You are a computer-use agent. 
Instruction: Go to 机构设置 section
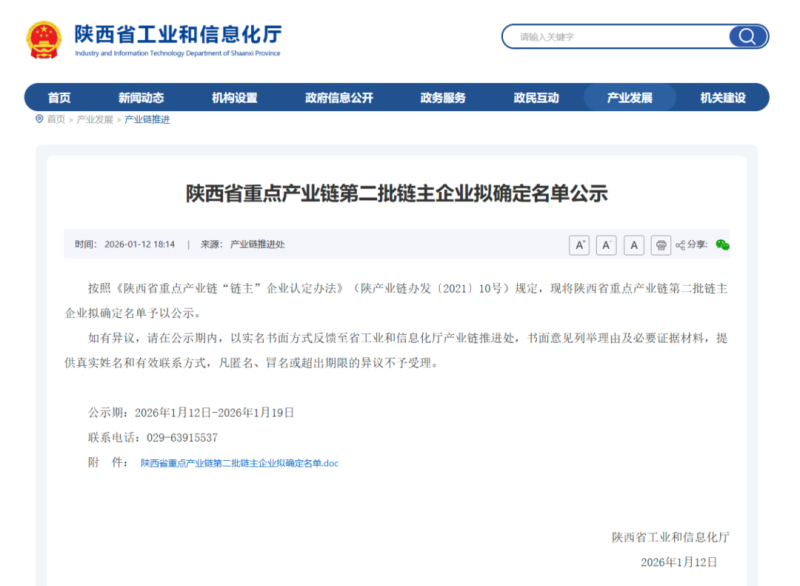click(234, 98)
